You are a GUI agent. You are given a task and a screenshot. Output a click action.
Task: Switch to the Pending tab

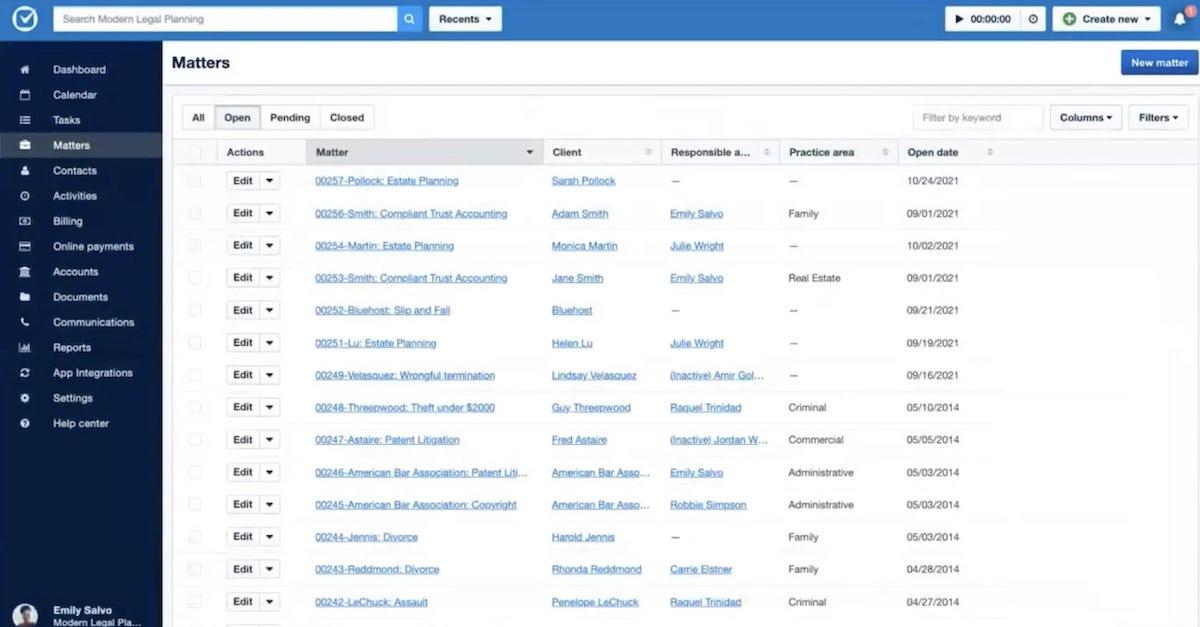(290, 118)
